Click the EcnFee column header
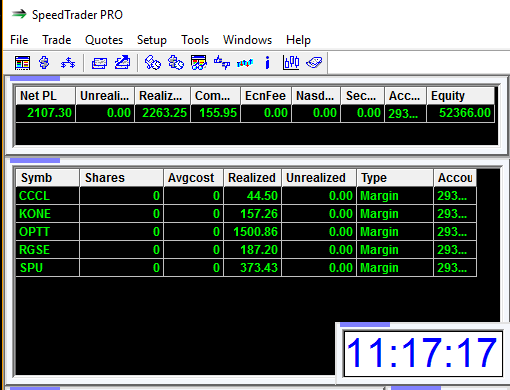Screen dimensions: 510x390 click(x=266, y=96)
